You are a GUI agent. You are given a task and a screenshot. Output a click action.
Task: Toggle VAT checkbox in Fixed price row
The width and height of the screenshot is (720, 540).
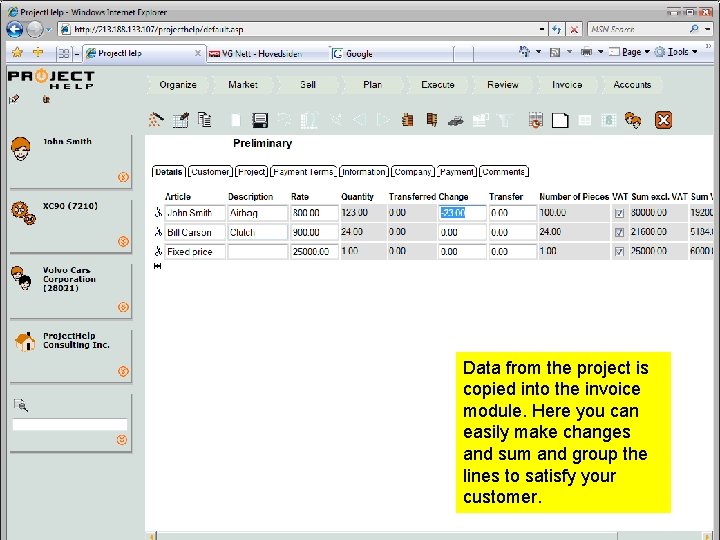pyautogui.click(x=619, y=252)
